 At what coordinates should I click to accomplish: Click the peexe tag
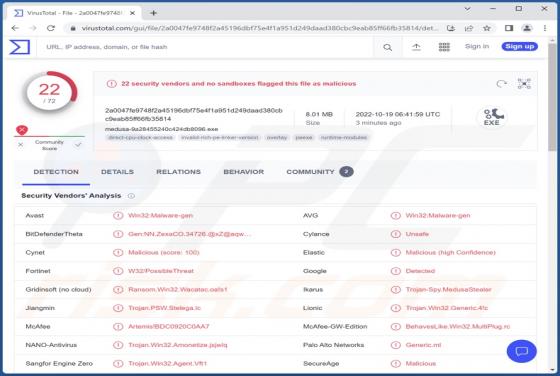click(x=304, y=137)
